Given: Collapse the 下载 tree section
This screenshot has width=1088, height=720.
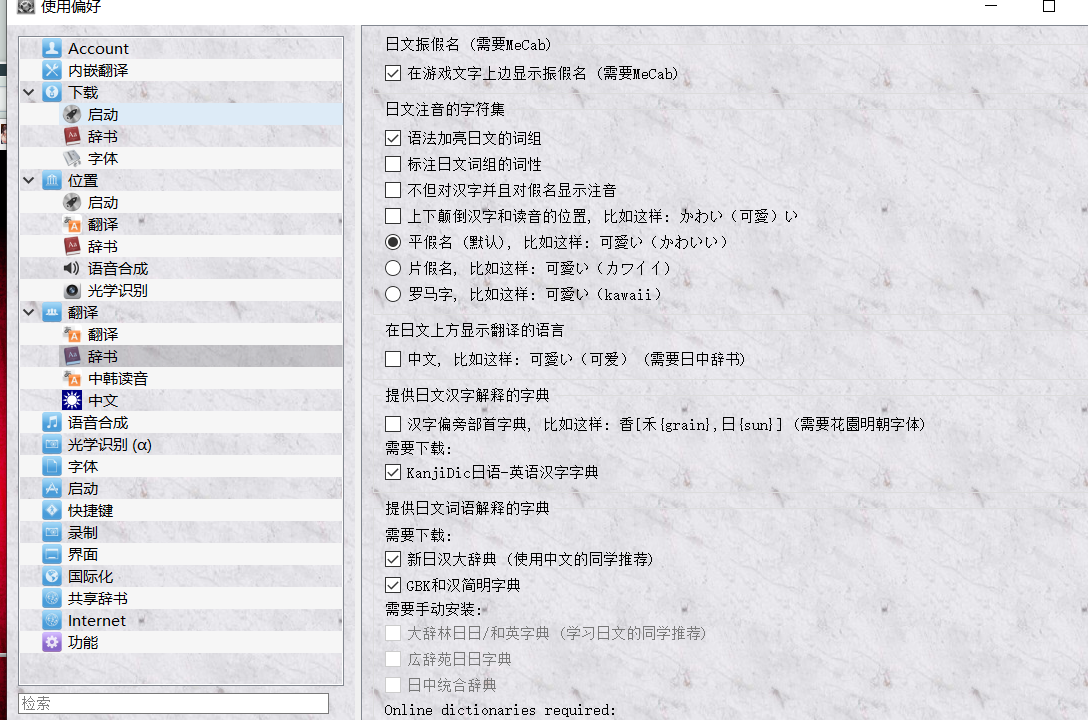Looking at the screenshot, I should click(29, 92).
